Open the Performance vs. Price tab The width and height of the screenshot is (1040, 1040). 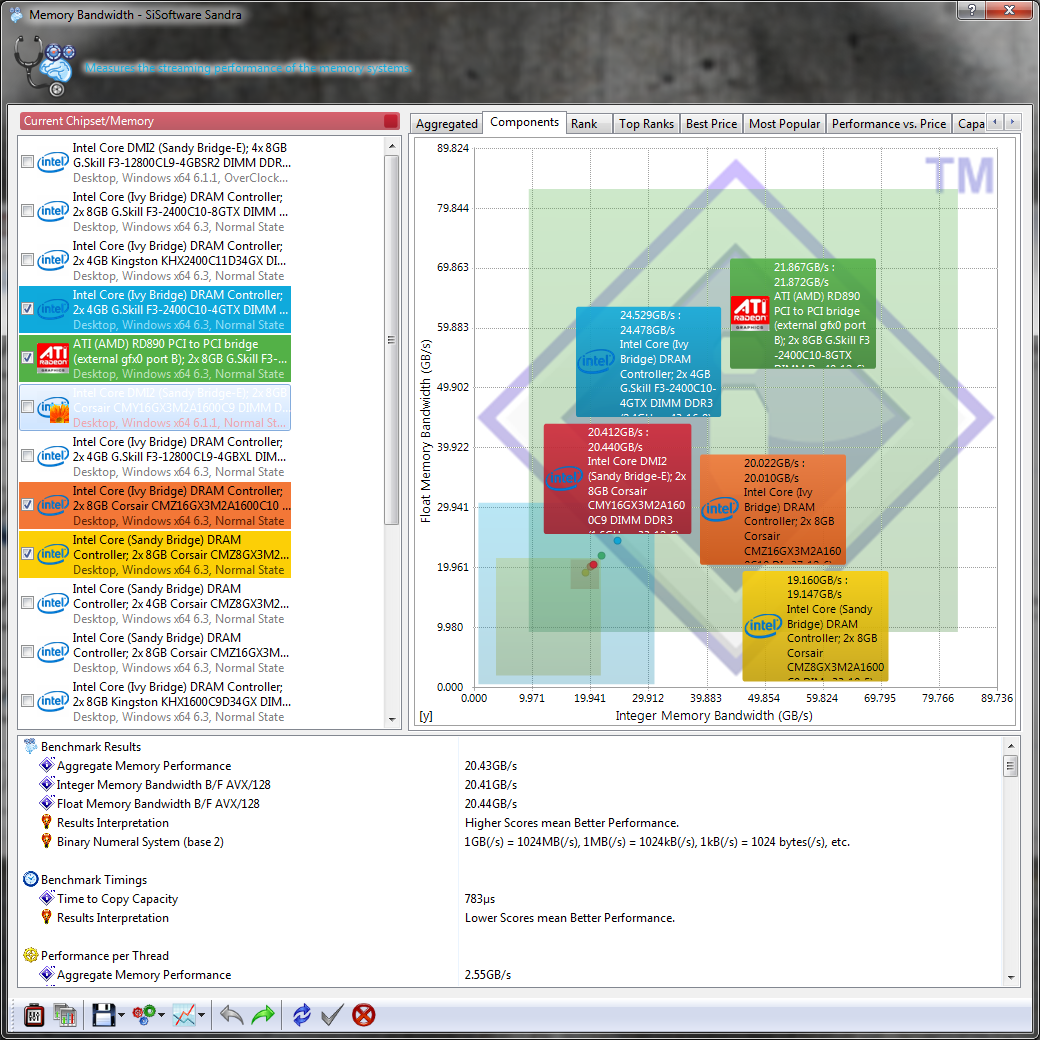coord(889,124)
